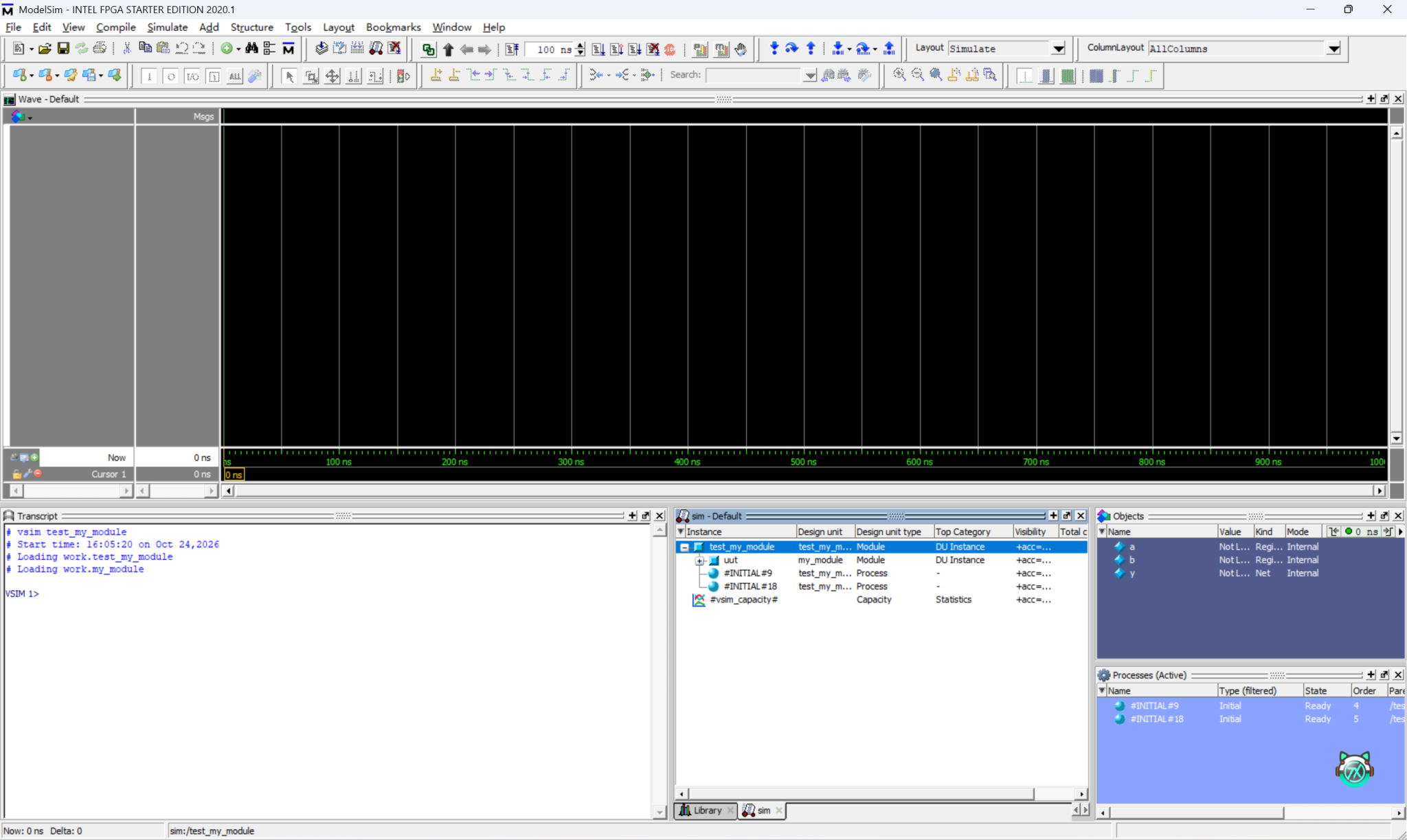Click the Zoom Out magnifier icon

tap(917, 75)
